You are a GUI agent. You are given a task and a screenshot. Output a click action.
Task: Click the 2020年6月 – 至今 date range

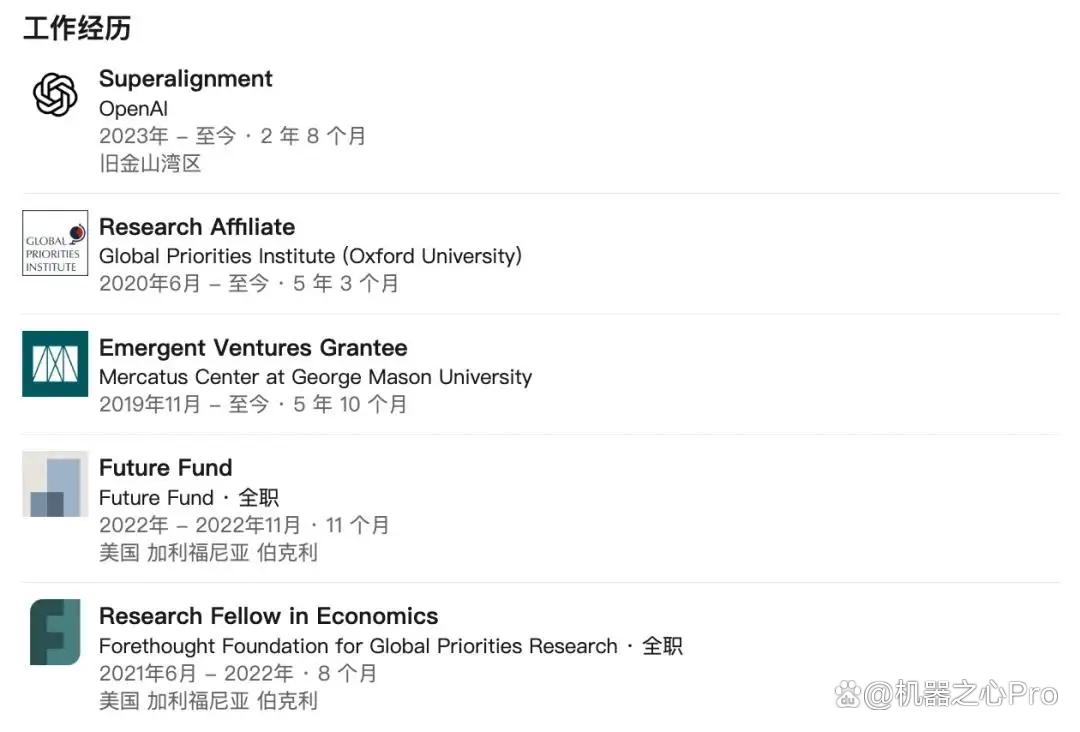pos(184,283)
